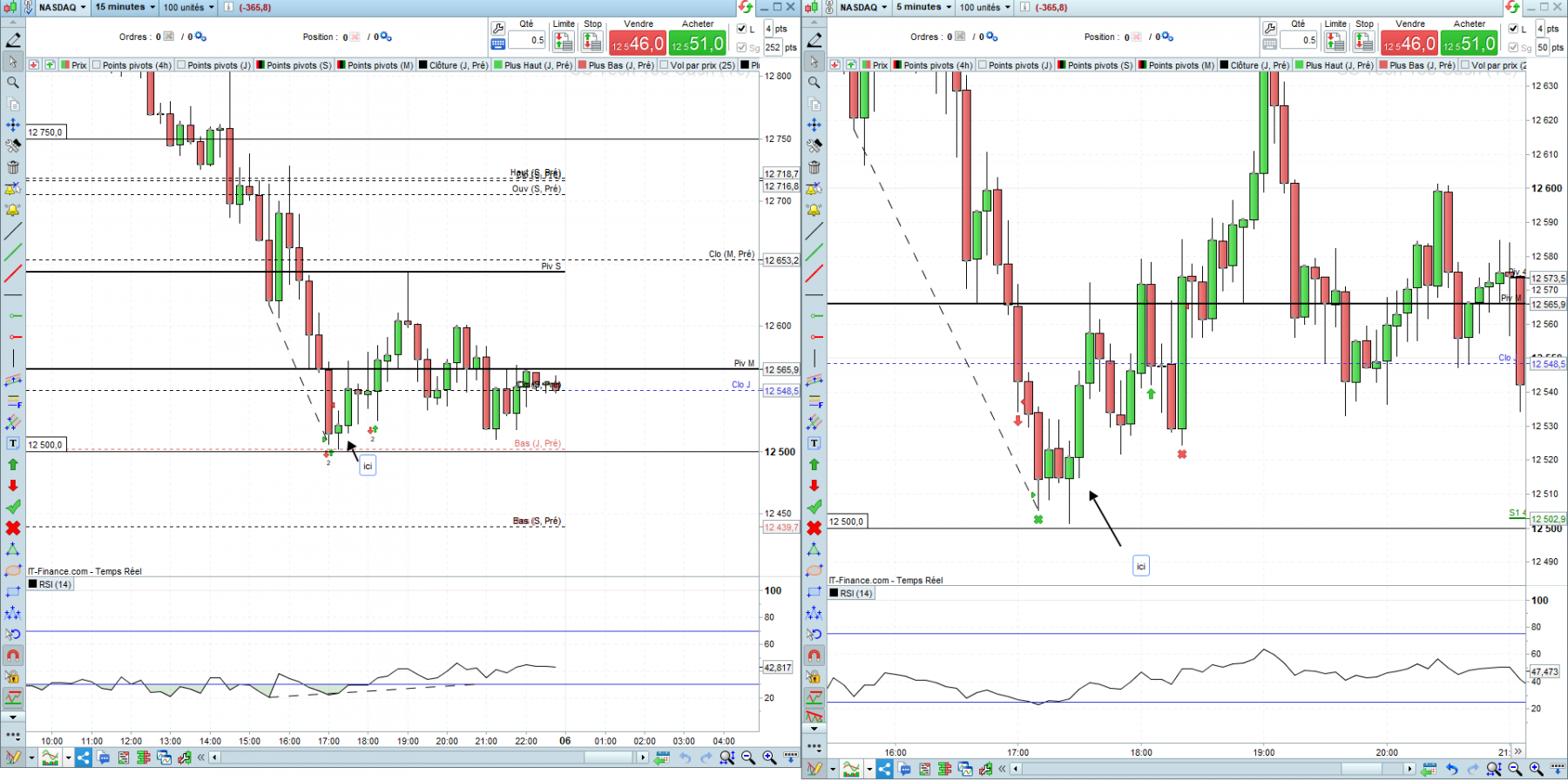
Task: Click the RSI (14) color swatch in left chart
Action: point(33,584)
